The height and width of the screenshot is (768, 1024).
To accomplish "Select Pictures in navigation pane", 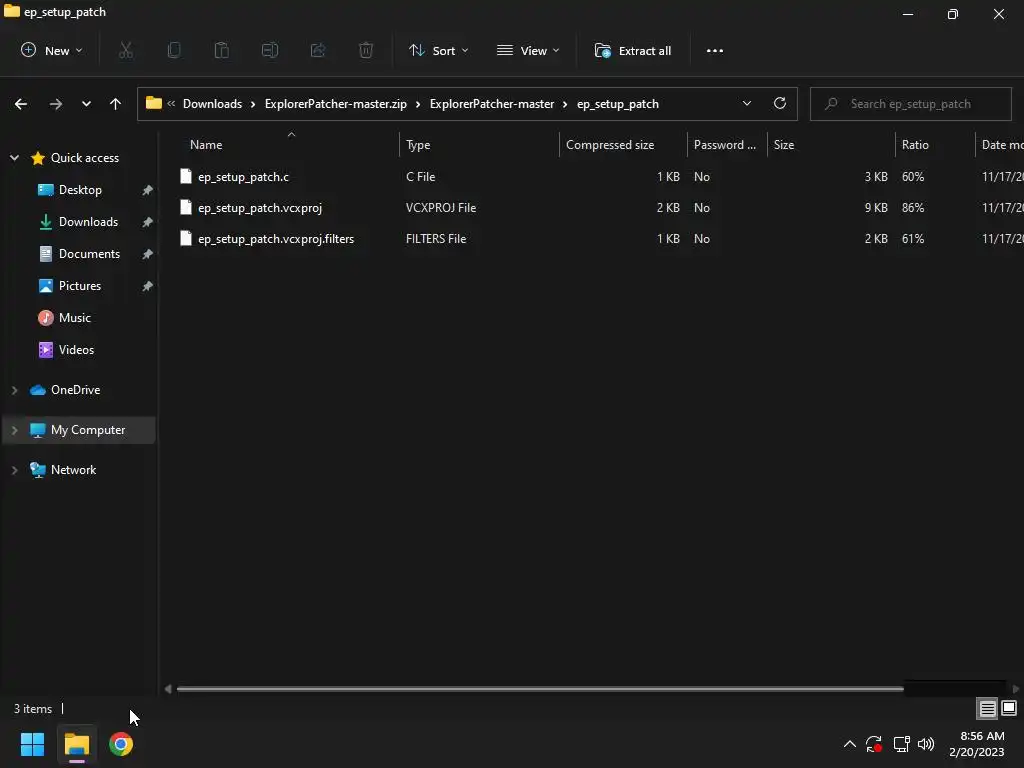I will point(80,286).
